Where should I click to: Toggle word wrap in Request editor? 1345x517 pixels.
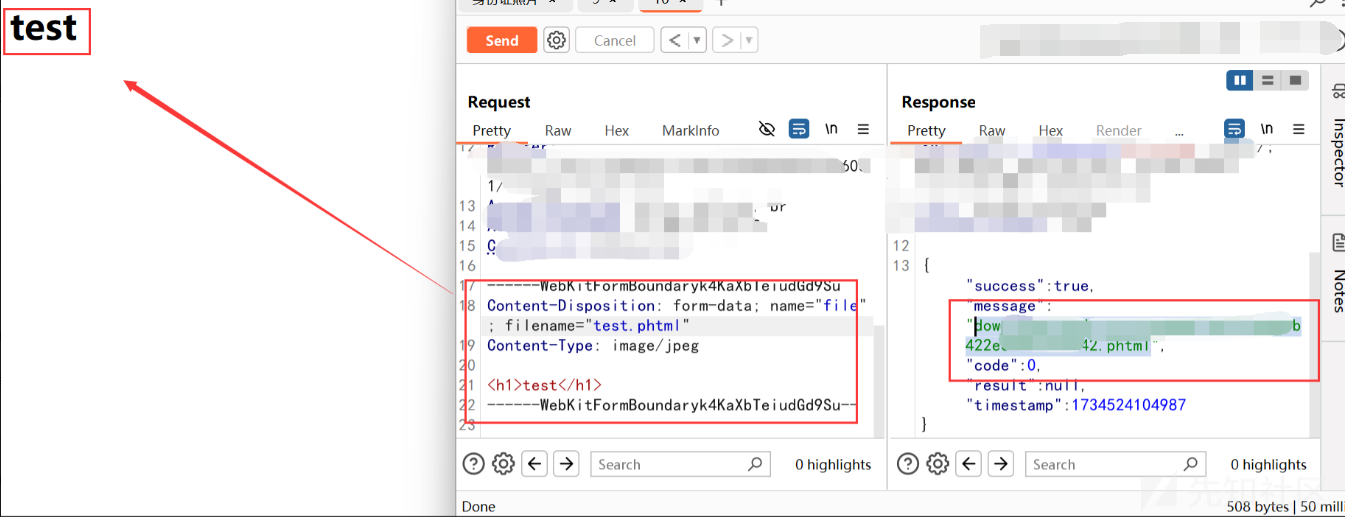click(799, 129)
